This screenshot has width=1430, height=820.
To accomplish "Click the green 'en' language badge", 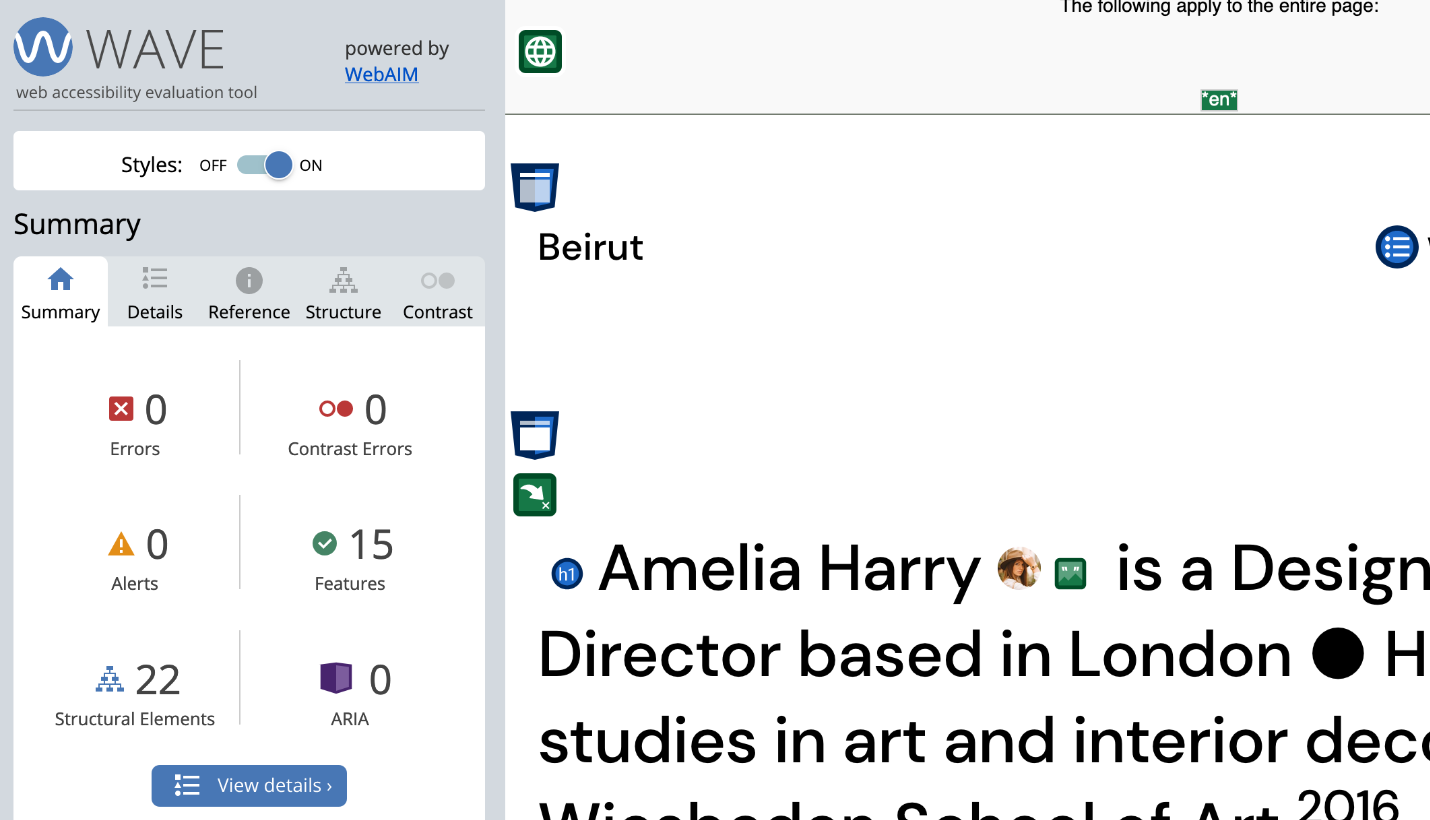I will (x=1219, y=99).
